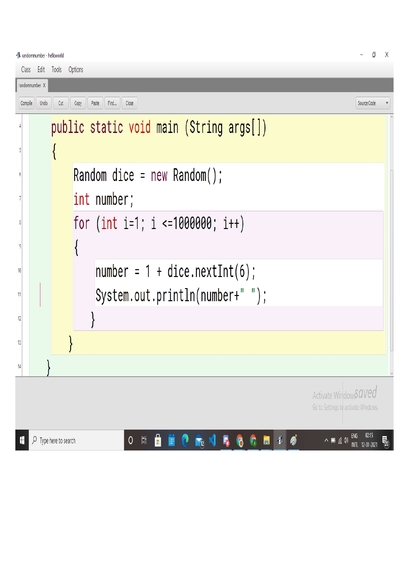
Task: Click the BlueJ window icon in title bar
Action: (x=18, y=55)
